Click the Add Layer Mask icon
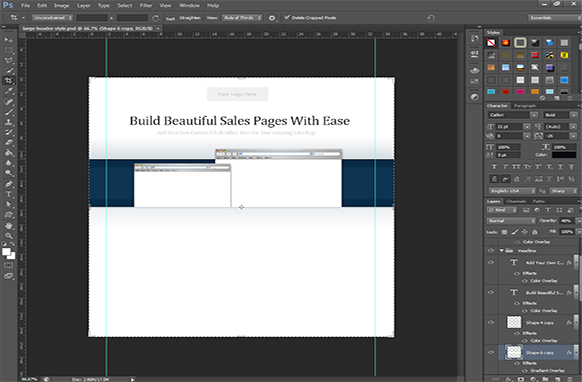 coord(521,379)
